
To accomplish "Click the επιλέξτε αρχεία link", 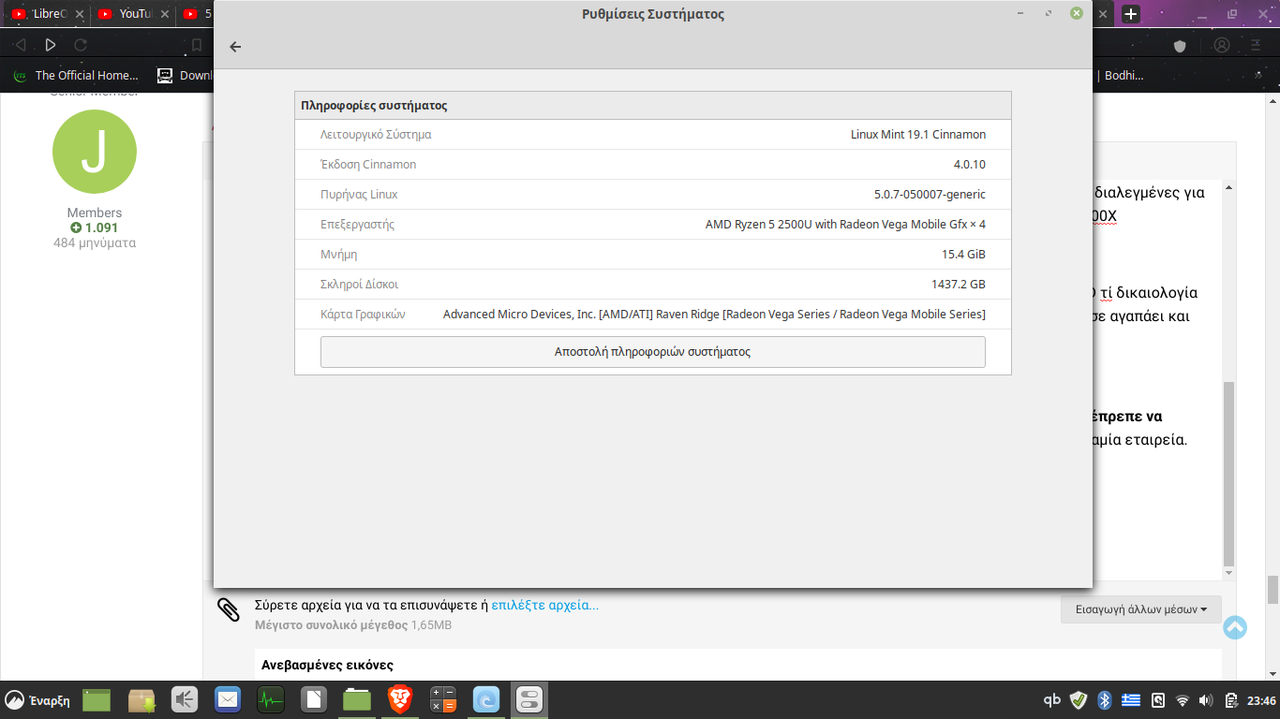I will (545, 605).
